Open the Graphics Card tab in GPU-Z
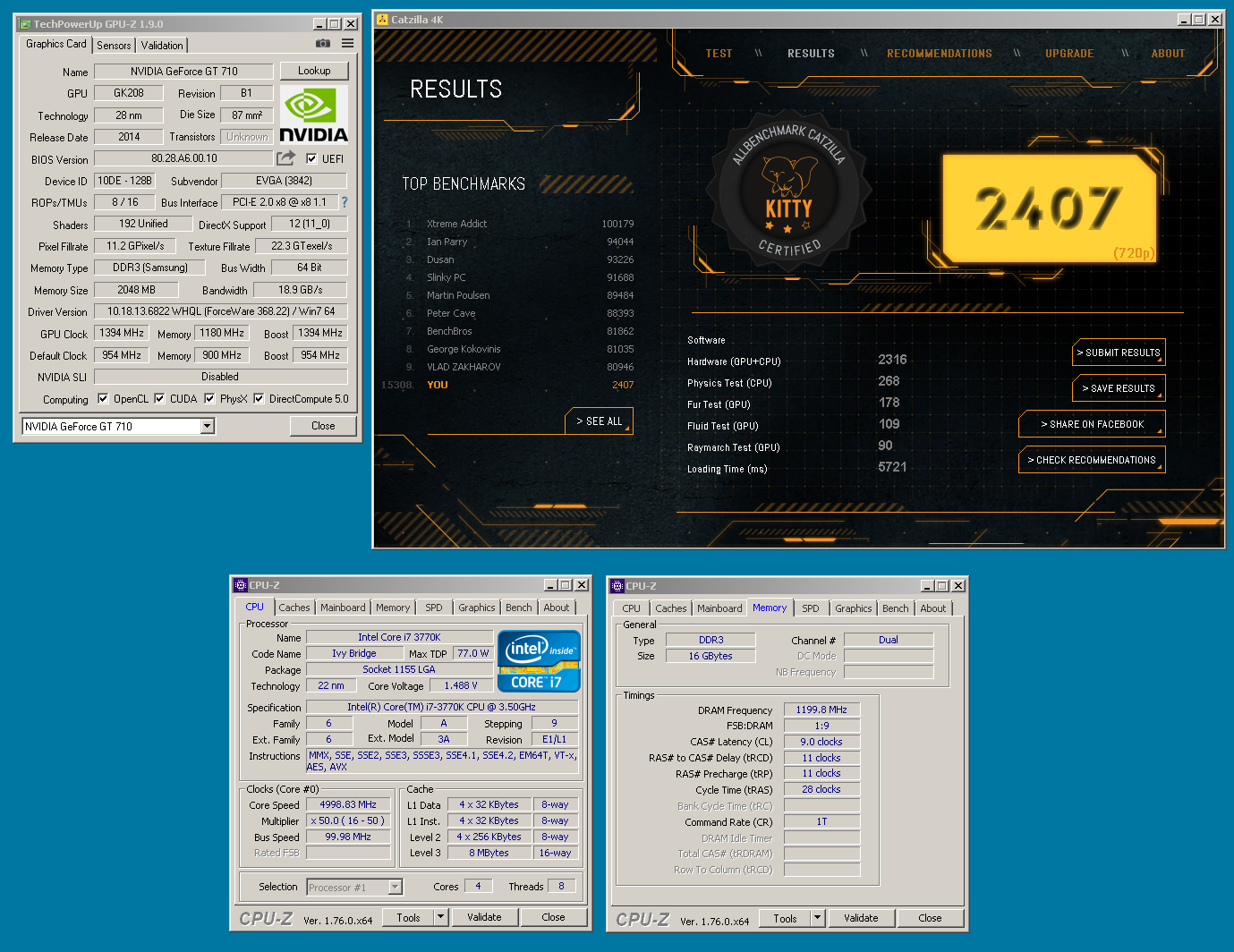Screen dimensions: 1234x952 point(56,44)
